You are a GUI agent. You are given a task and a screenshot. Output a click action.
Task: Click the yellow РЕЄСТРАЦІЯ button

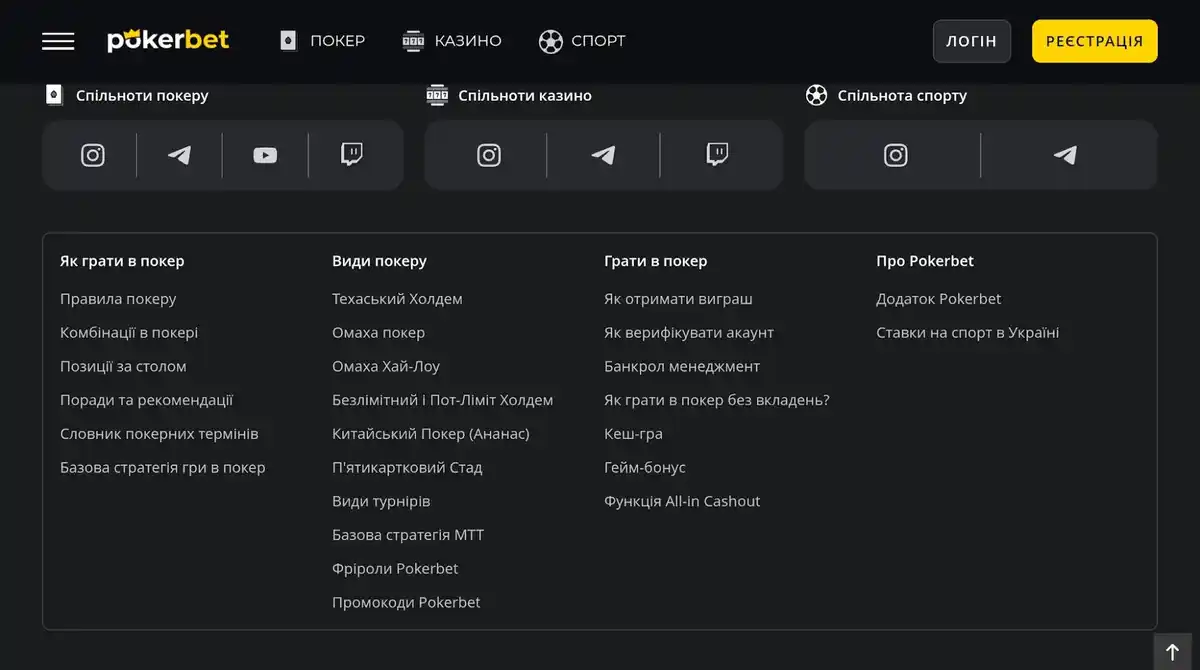1095,41
